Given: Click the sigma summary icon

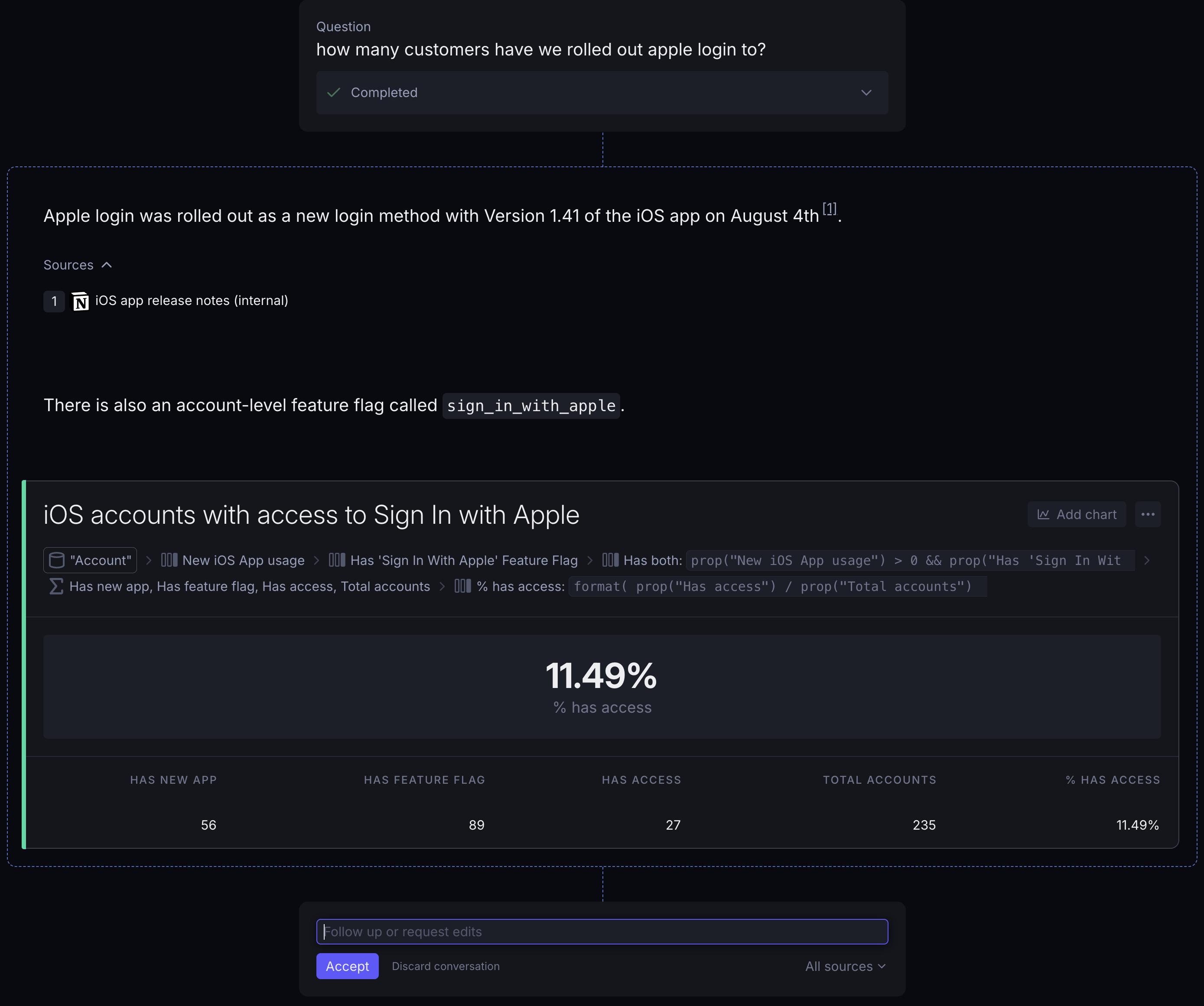Looking at the screenshot, I should point(56,587).
